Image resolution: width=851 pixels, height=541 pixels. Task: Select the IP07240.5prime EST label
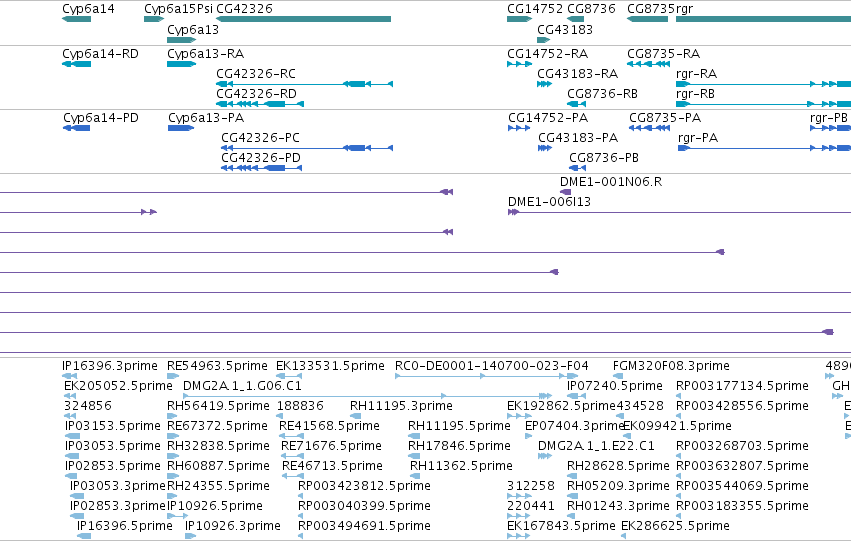click(615, 386)
